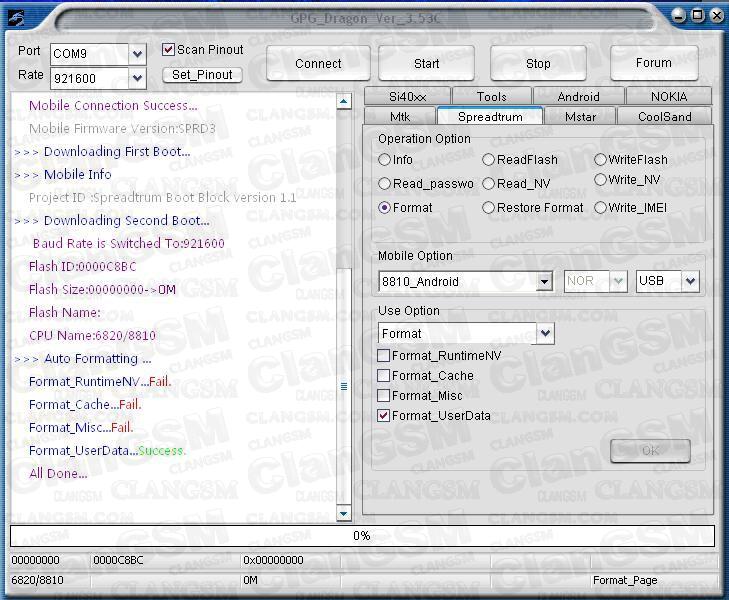Open the Rate 921600 dropdown
The height and width of the screenshot is (600, 729).
click(x=137, y=78)
